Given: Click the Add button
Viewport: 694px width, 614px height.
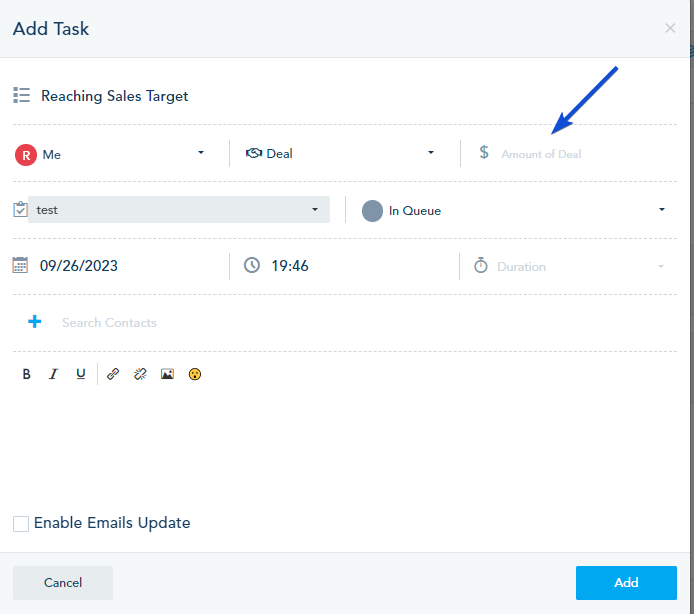Looking at the screenshot, I should click(626, 583).
